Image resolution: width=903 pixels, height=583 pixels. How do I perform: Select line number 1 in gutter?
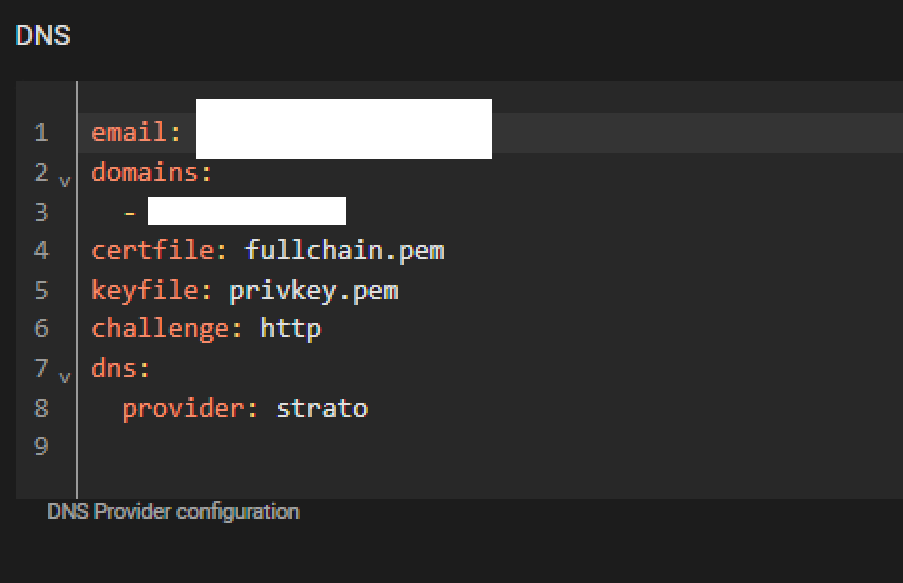pos(41,132)
